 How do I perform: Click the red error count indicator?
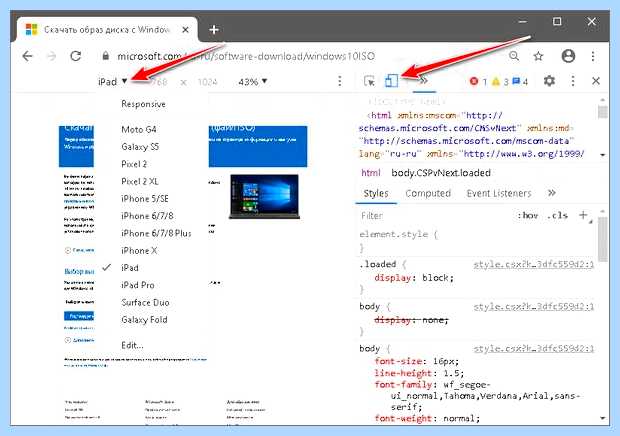(478, 82)
